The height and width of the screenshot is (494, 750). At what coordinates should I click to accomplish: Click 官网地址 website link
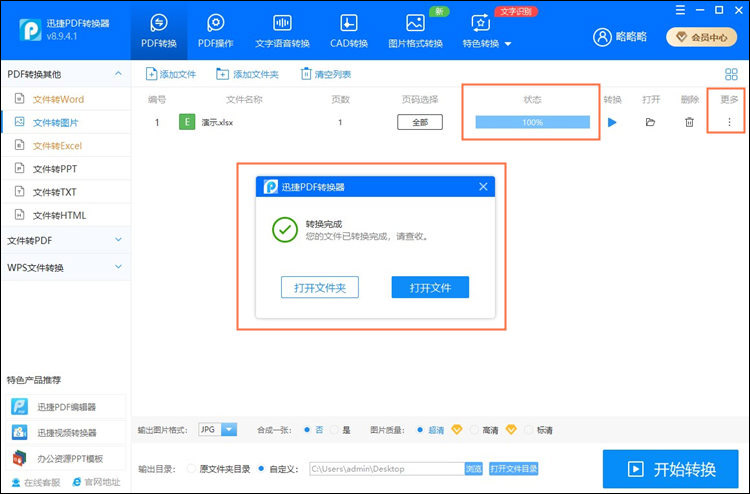[x=96, y=482]
